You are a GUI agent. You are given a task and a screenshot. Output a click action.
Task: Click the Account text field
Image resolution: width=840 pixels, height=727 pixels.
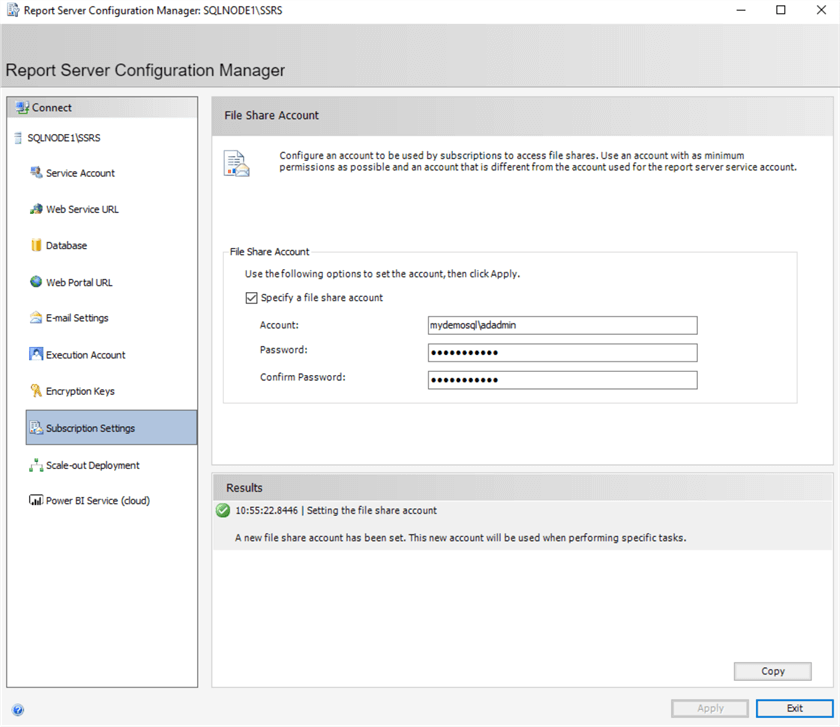(562, 326)
